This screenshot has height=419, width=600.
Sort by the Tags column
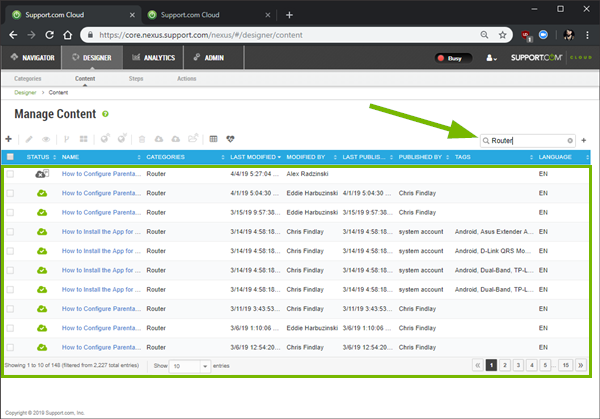(494, 157)
